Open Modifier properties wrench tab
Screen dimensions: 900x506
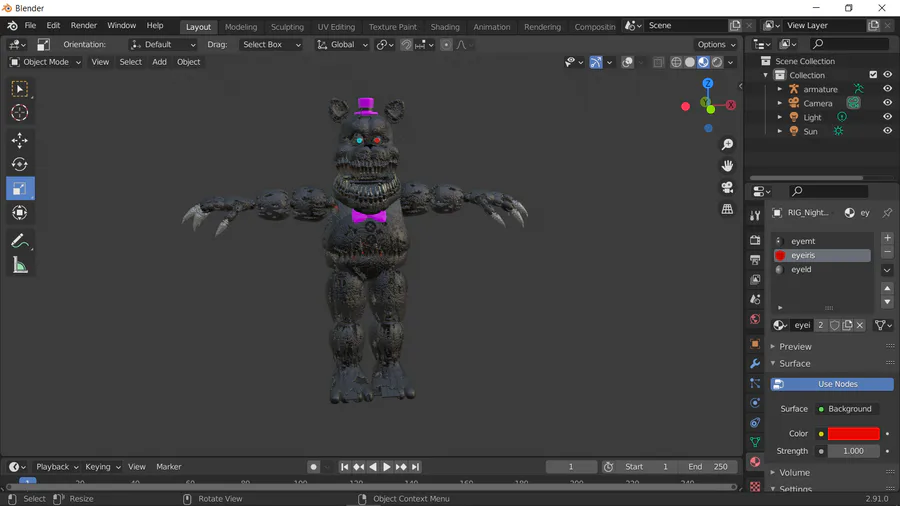755,364
